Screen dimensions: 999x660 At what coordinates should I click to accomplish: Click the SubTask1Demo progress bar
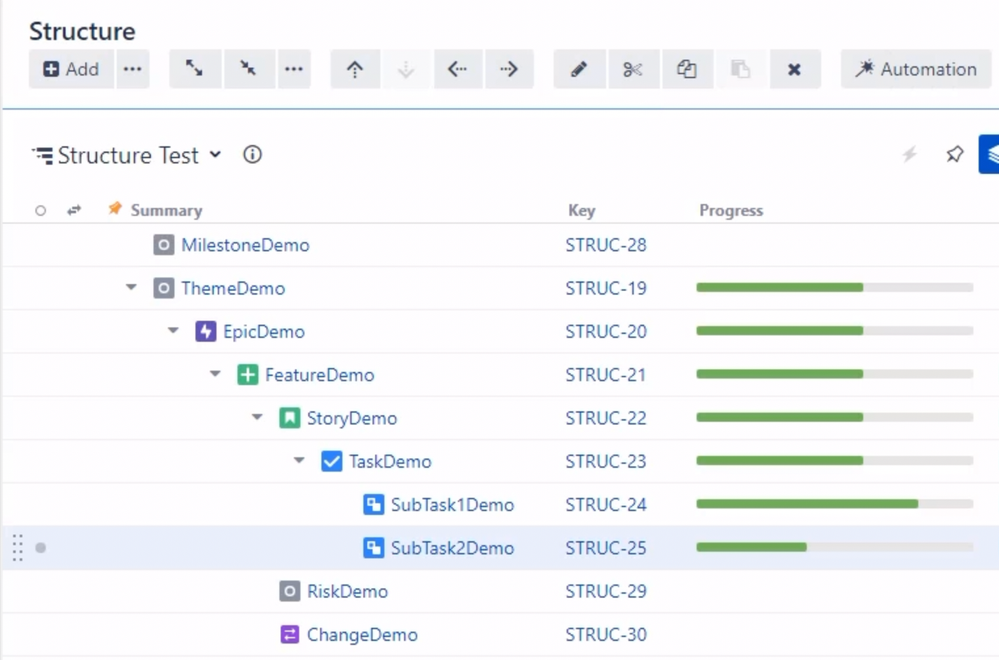click(835, 504)
